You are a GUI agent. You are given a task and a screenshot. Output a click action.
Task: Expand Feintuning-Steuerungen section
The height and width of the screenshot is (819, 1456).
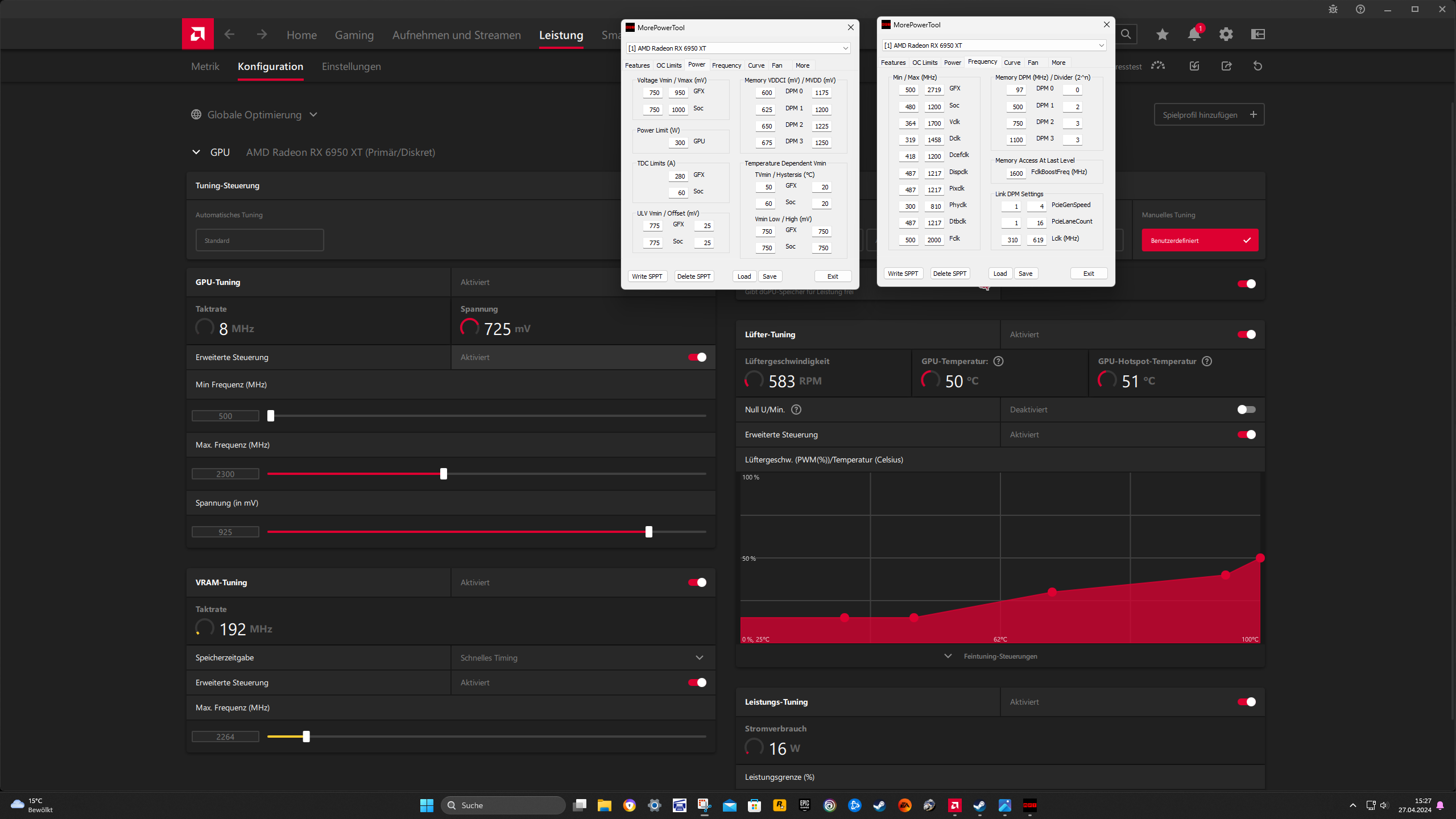click(999, 656)
